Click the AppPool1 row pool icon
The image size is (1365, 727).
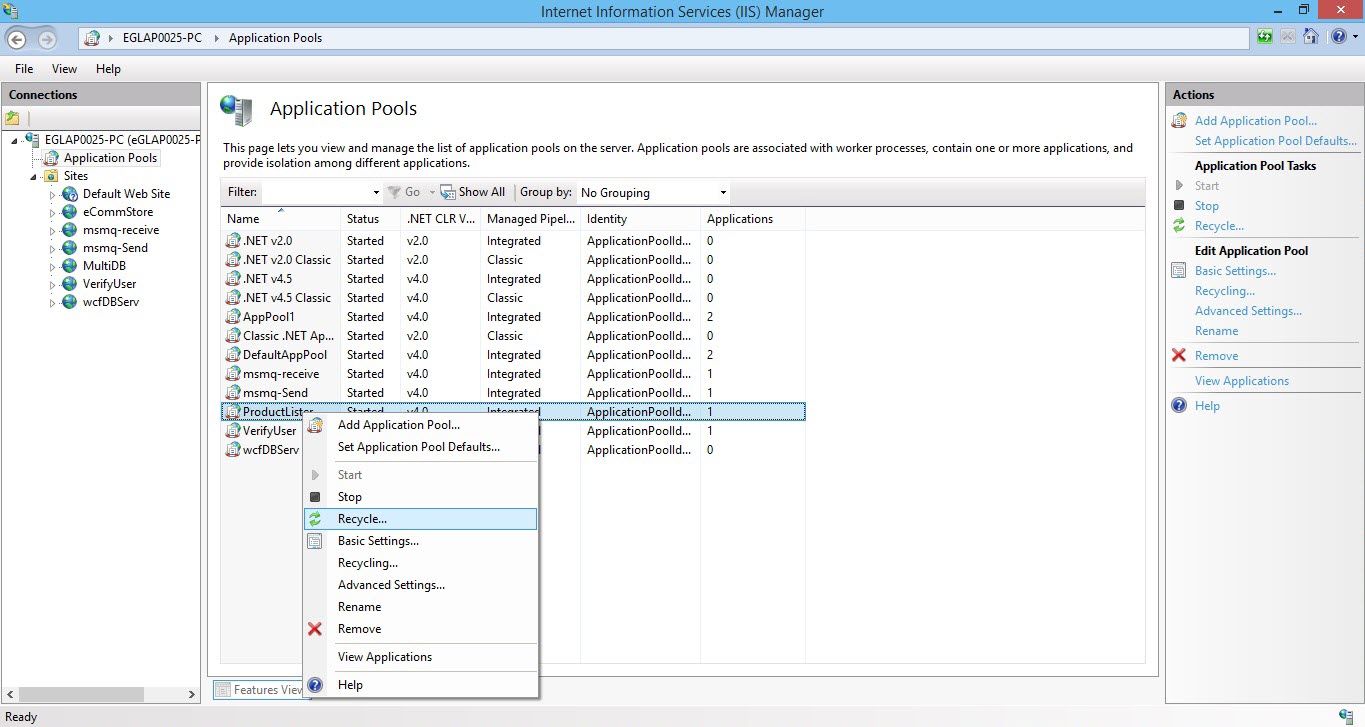coord(233,317)
